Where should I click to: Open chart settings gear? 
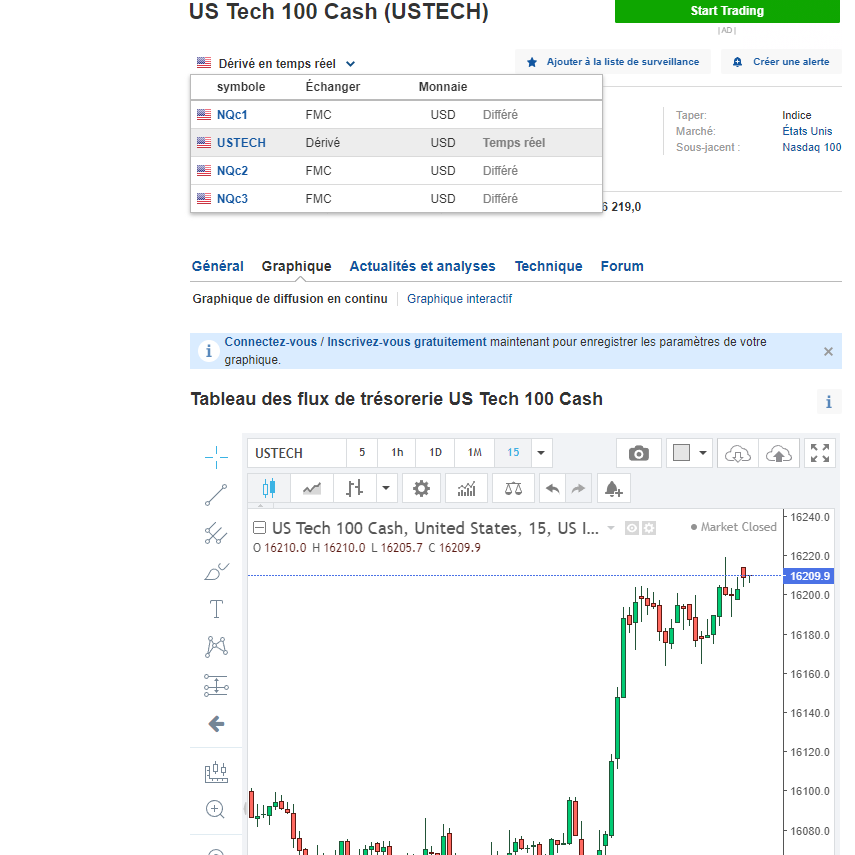point(421,488)
